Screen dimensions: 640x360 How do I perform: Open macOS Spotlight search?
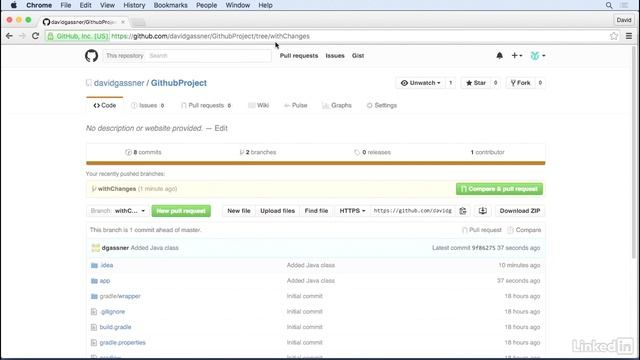tap(609, 5)
